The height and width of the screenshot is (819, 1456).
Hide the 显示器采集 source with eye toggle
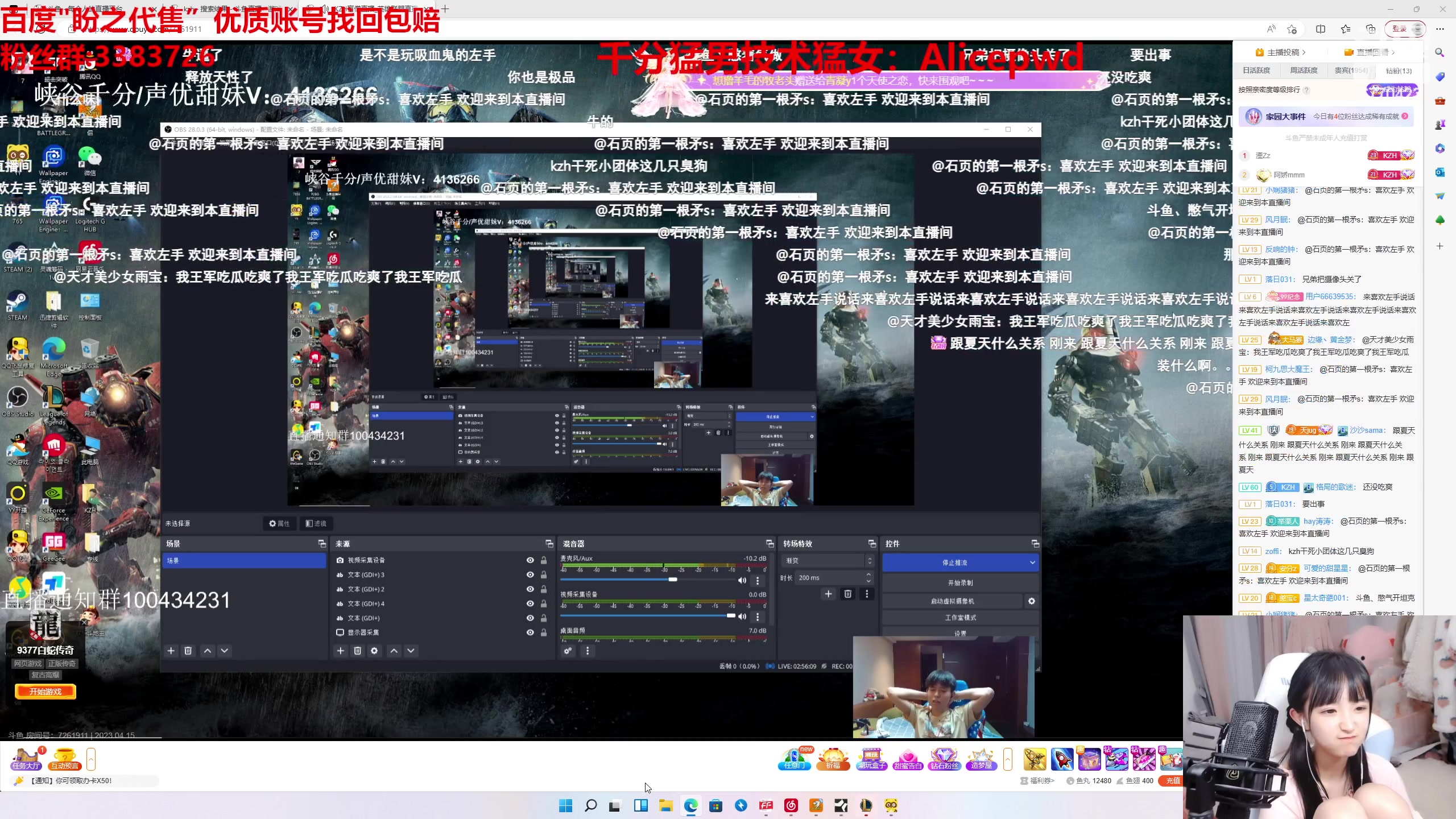coord(530,632)
